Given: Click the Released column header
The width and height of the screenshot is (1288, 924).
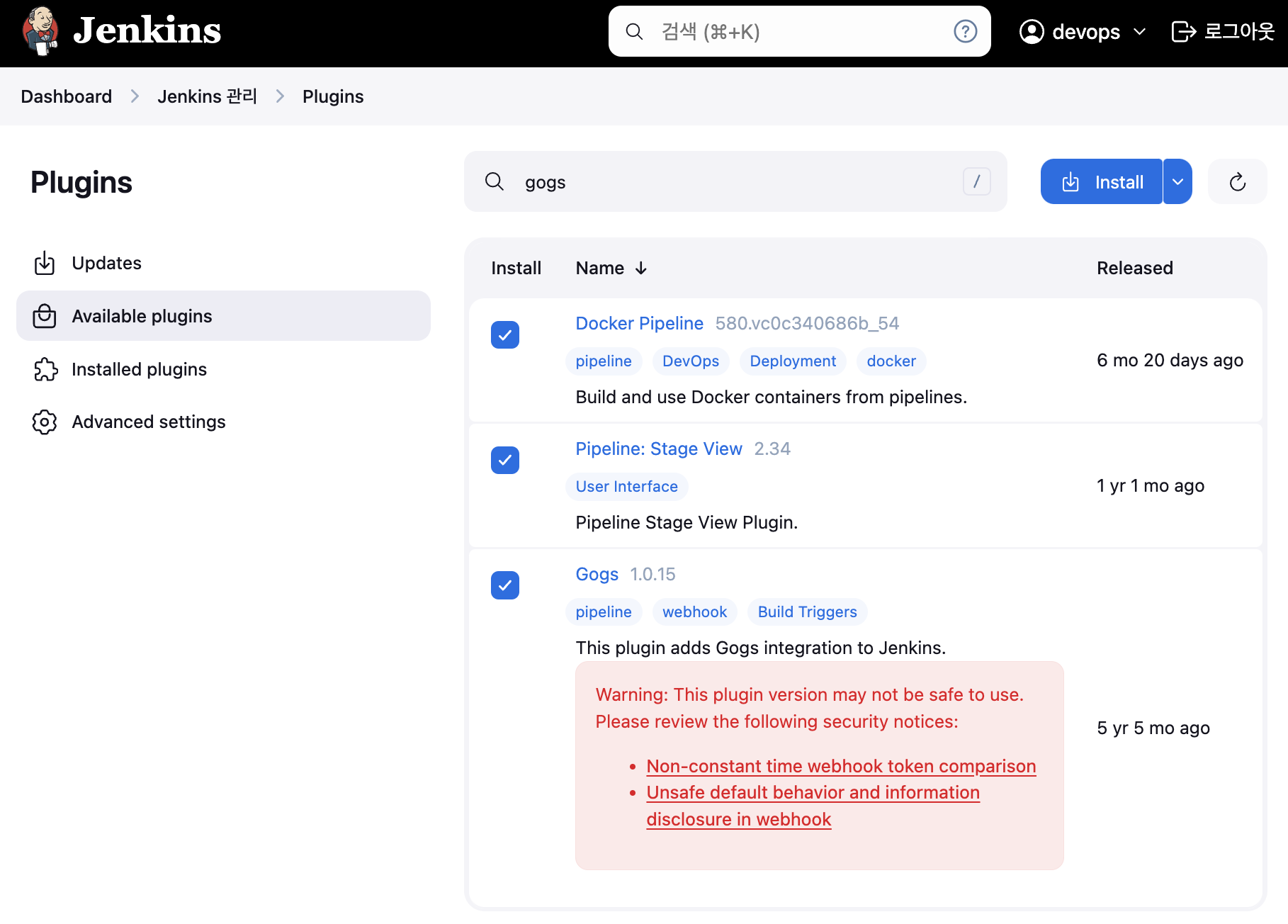Looking at the screenshot, I should coord(1135,269).
